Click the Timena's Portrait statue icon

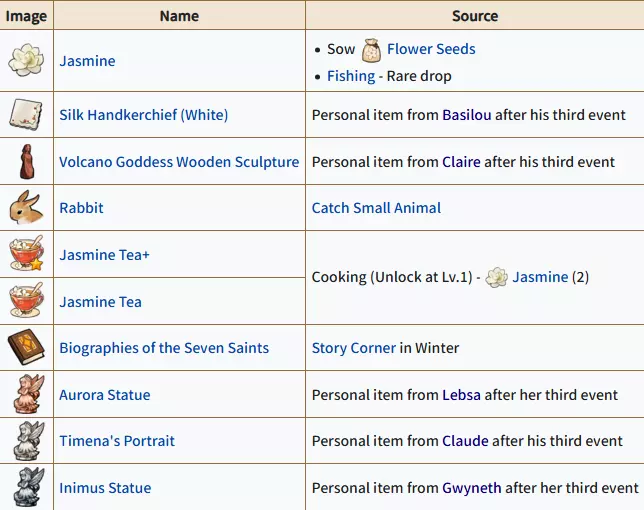(x=26, y=441)
